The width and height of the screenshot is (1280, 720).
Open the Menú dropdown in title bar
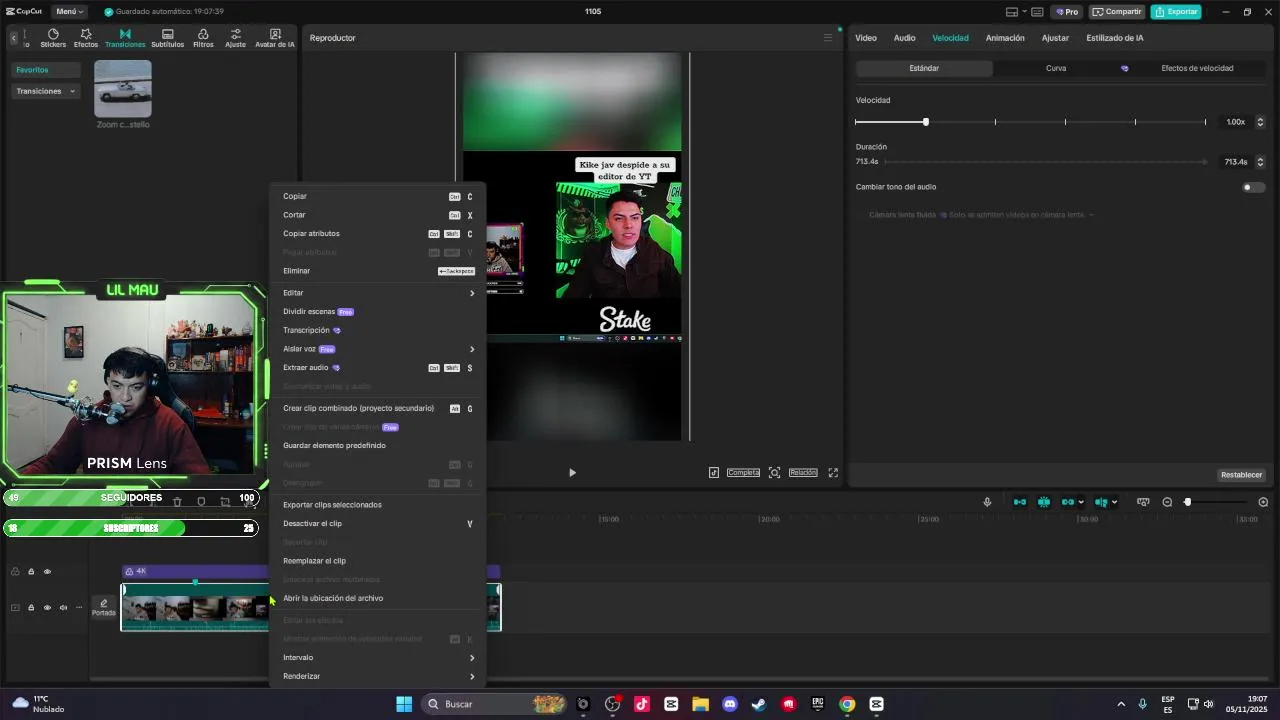69,12
